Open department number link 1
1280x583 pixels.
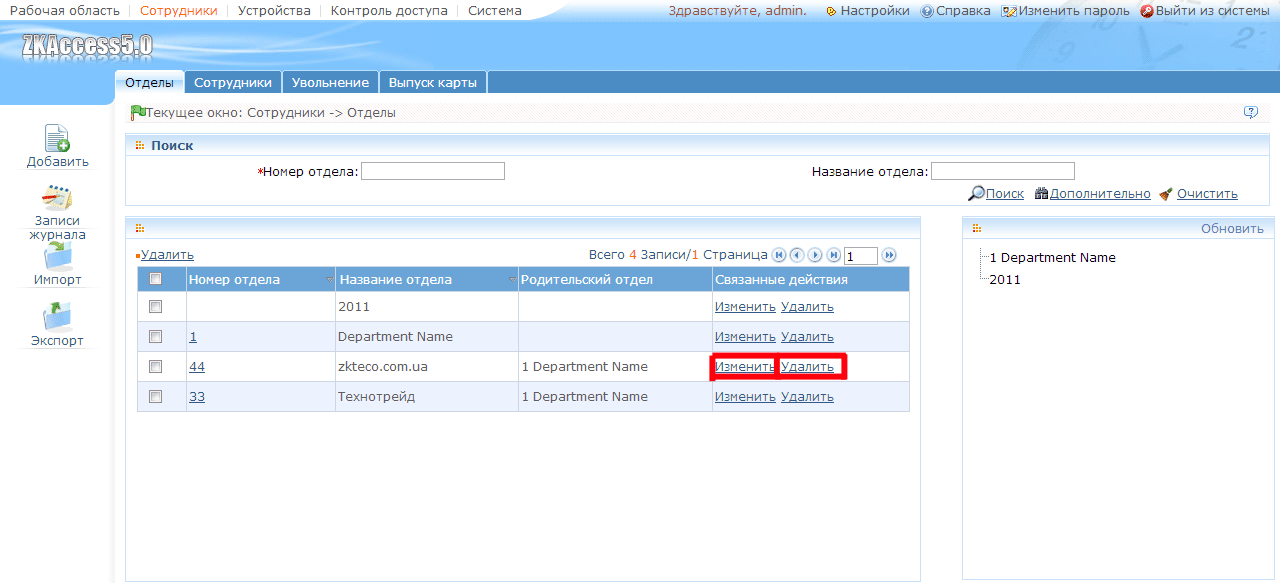coord(193,337)
